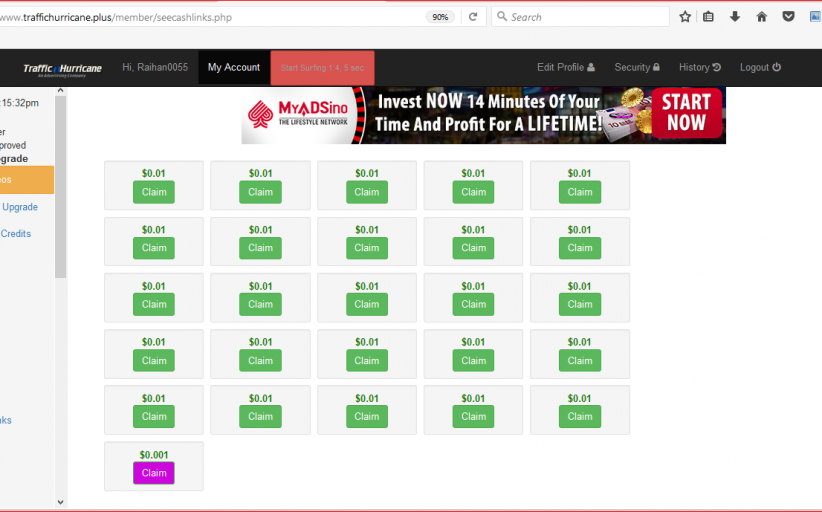Screen dimensions: 822x512
Task: Log out using the Logout link
Action: [760, 67]
